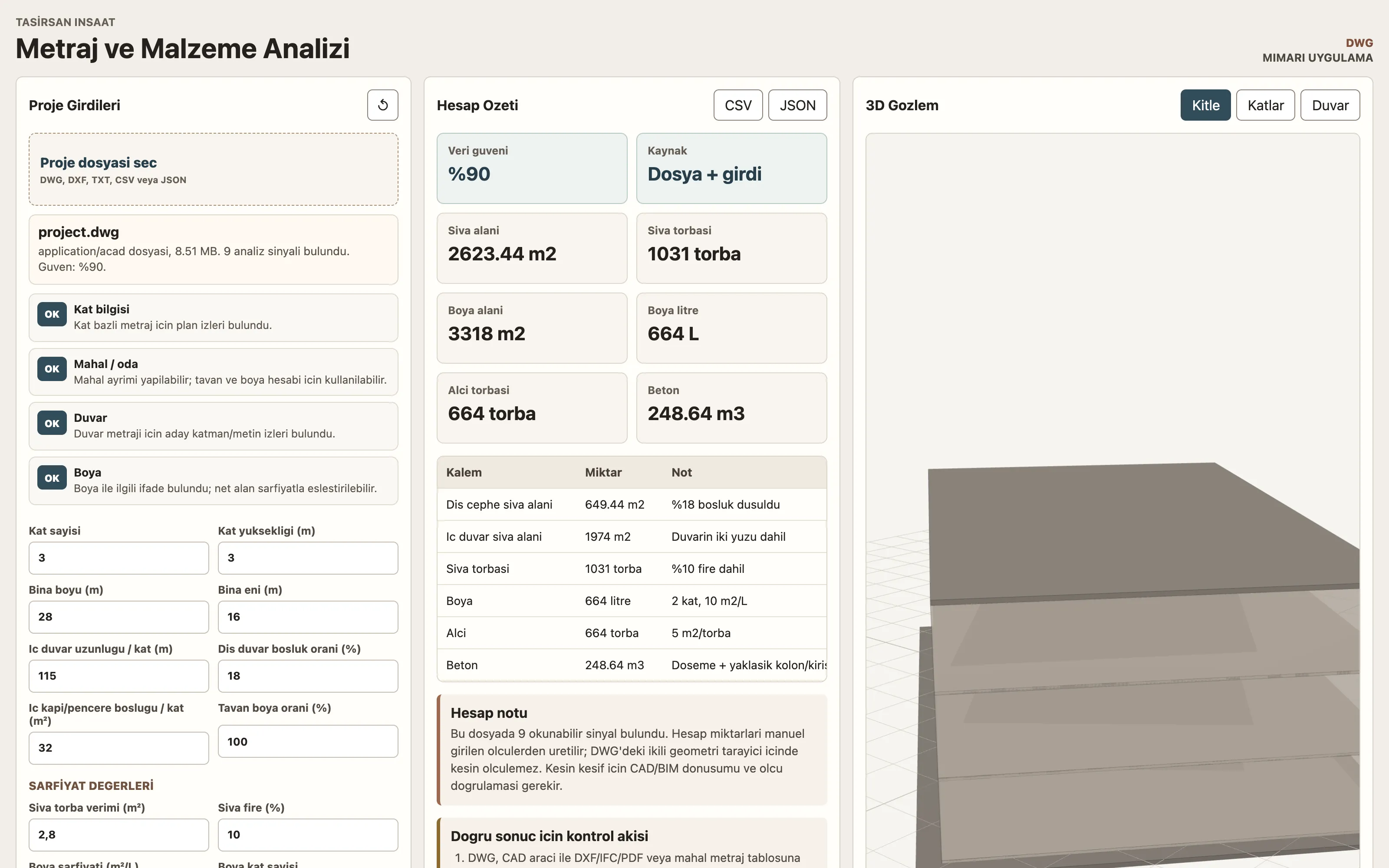
Task: Click the Beton 248.64 m3 summary card
Action: click(x=731, y=408)
